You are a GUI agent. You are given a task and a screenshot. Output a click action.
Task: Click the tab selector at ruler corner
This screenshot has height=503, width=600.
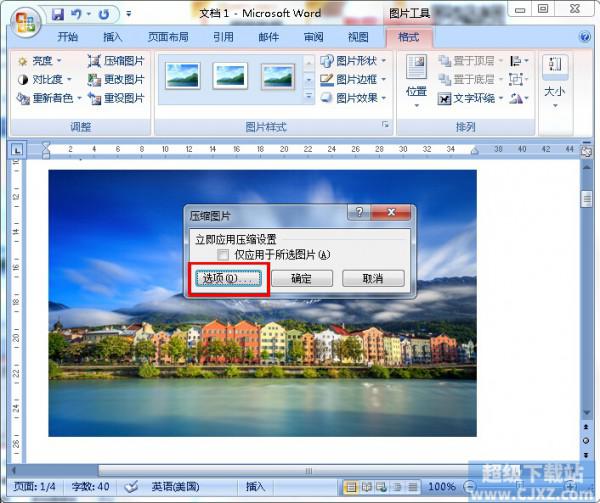point(17,150)
